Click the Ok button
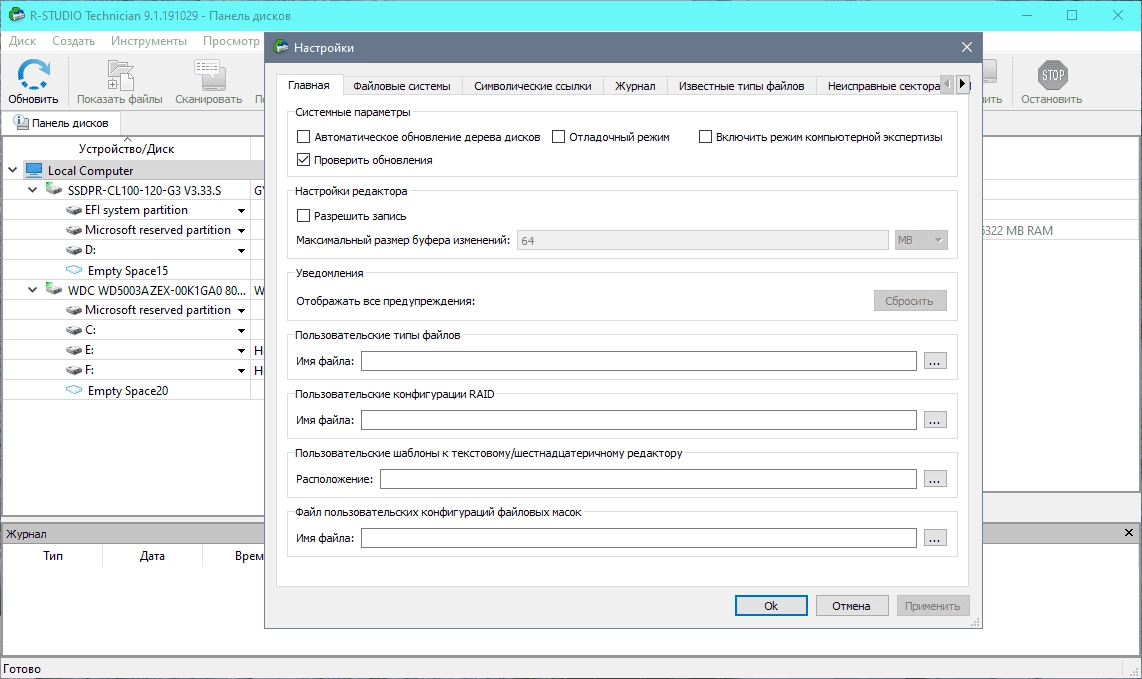 pyautogui.click(x=771, y=605)
